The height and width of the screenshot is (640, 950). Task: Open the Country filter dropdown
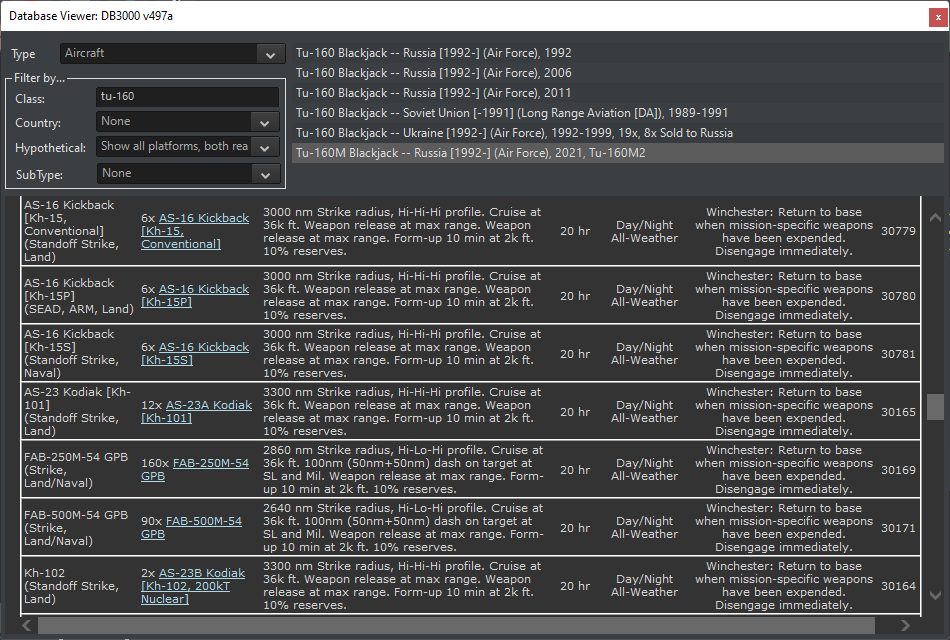tap(186, 123)
